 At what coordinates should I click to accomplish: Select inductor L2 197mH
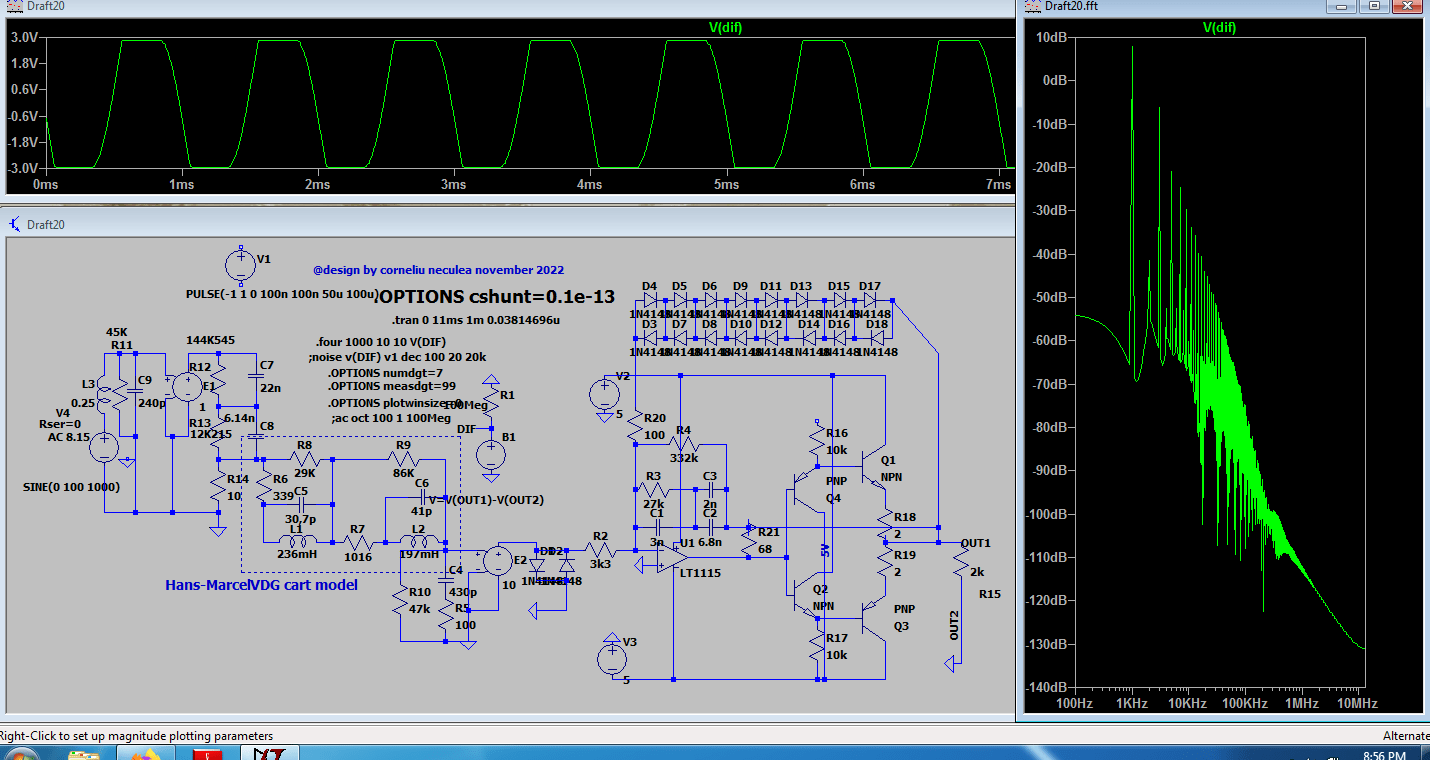[x=418, y=542]
